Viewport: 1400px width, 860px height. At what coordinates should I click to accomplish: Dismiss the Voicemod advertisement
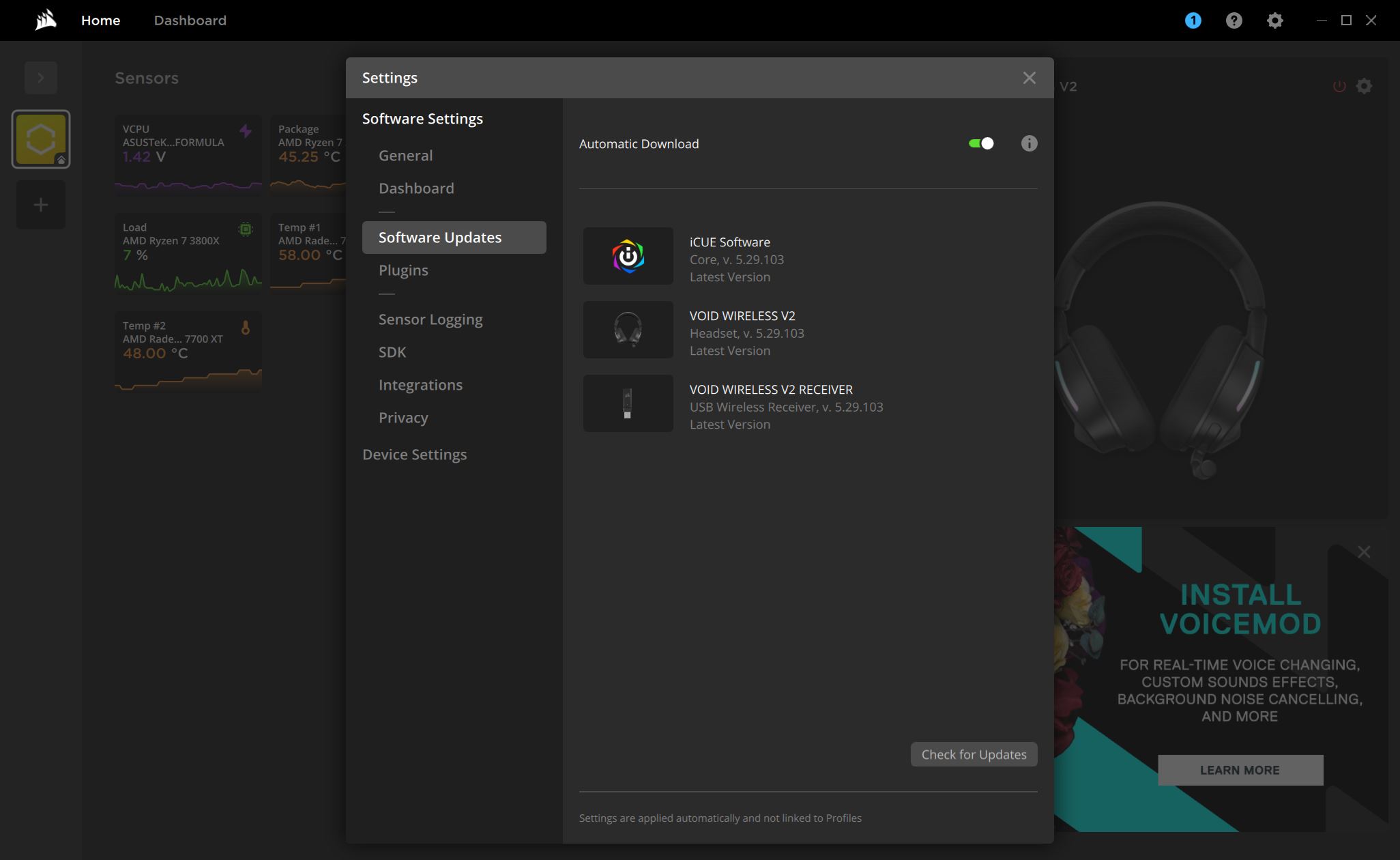[1364, 551]
